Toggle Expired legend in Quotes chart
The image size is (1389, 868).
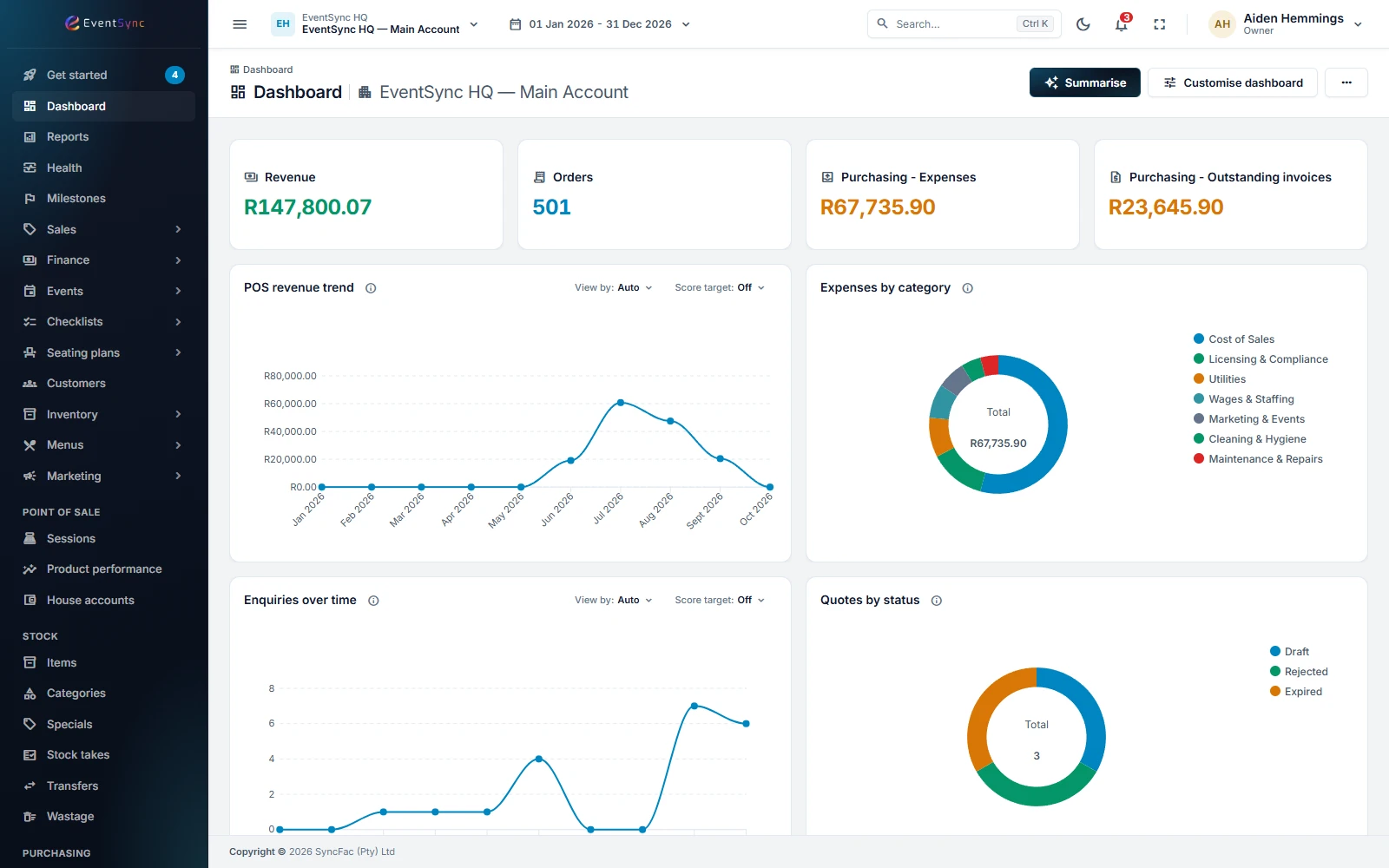pos(1295,692)
